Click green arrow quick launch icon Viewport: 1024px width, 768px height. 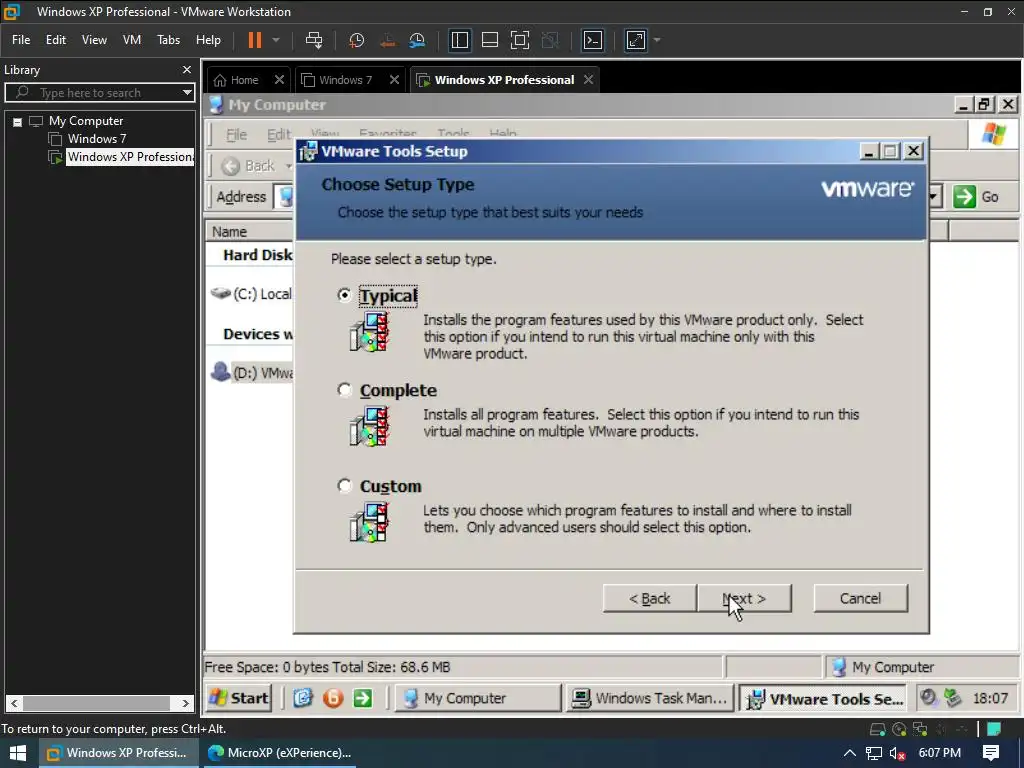click(x=362, y=698)
